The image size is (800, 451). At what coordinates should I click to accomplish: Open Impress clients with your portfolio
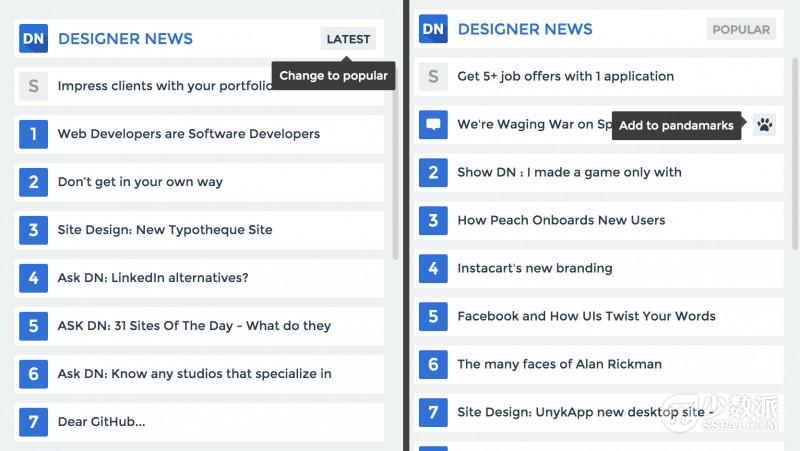pos(165,86)
